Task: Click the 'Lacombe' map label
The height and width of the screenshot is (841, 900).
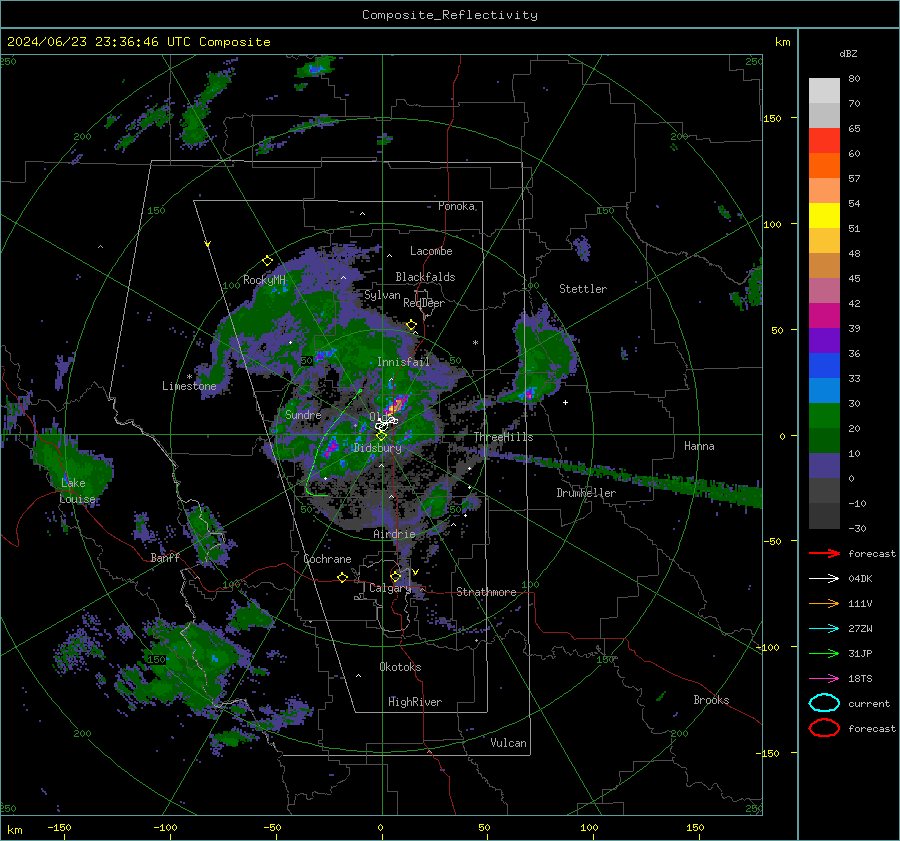Action: coord(431,251)
